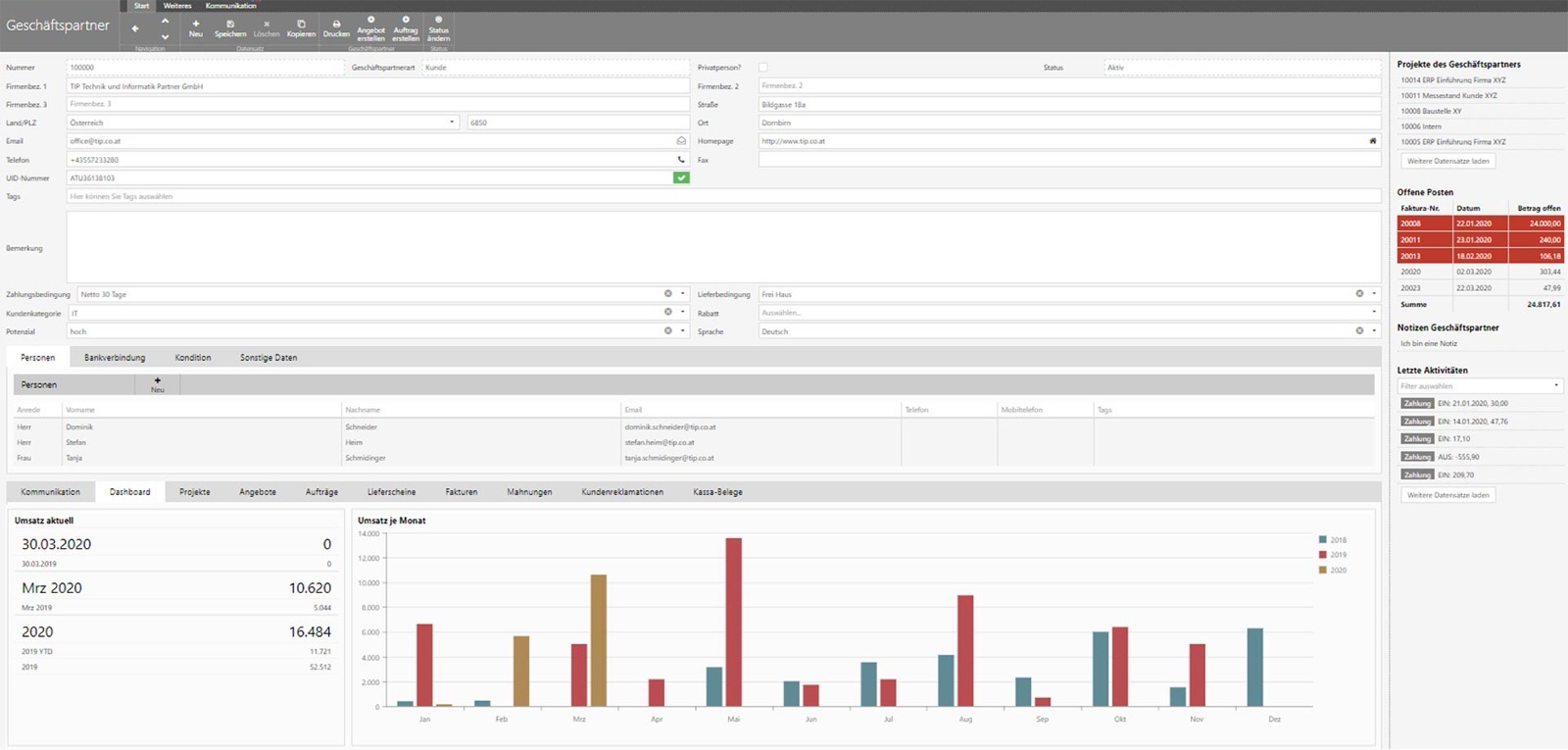Screen dimensions: 1568x750
Task: Click the green UID-Nummer validation checkmark
Action: point(681,177)
